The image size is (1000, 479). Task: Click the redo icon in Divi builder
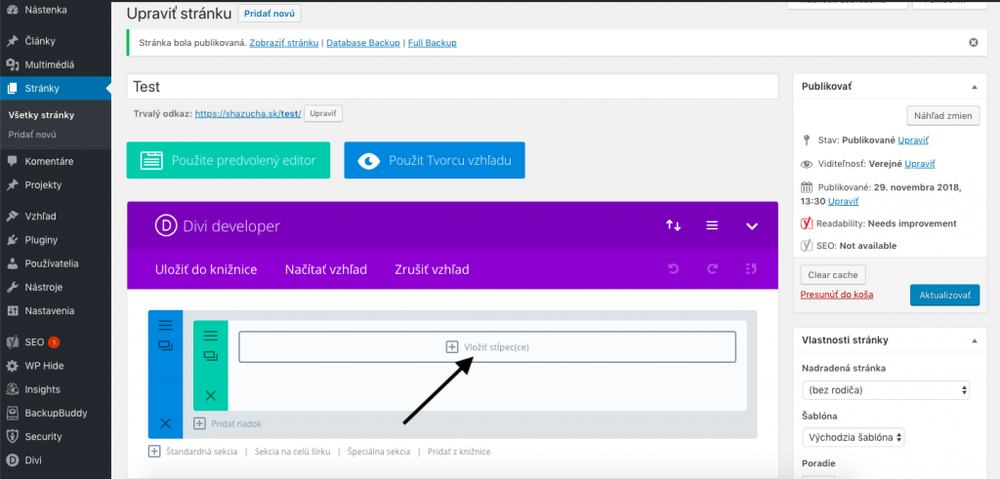pyautogui.click(x=712, y=269)
